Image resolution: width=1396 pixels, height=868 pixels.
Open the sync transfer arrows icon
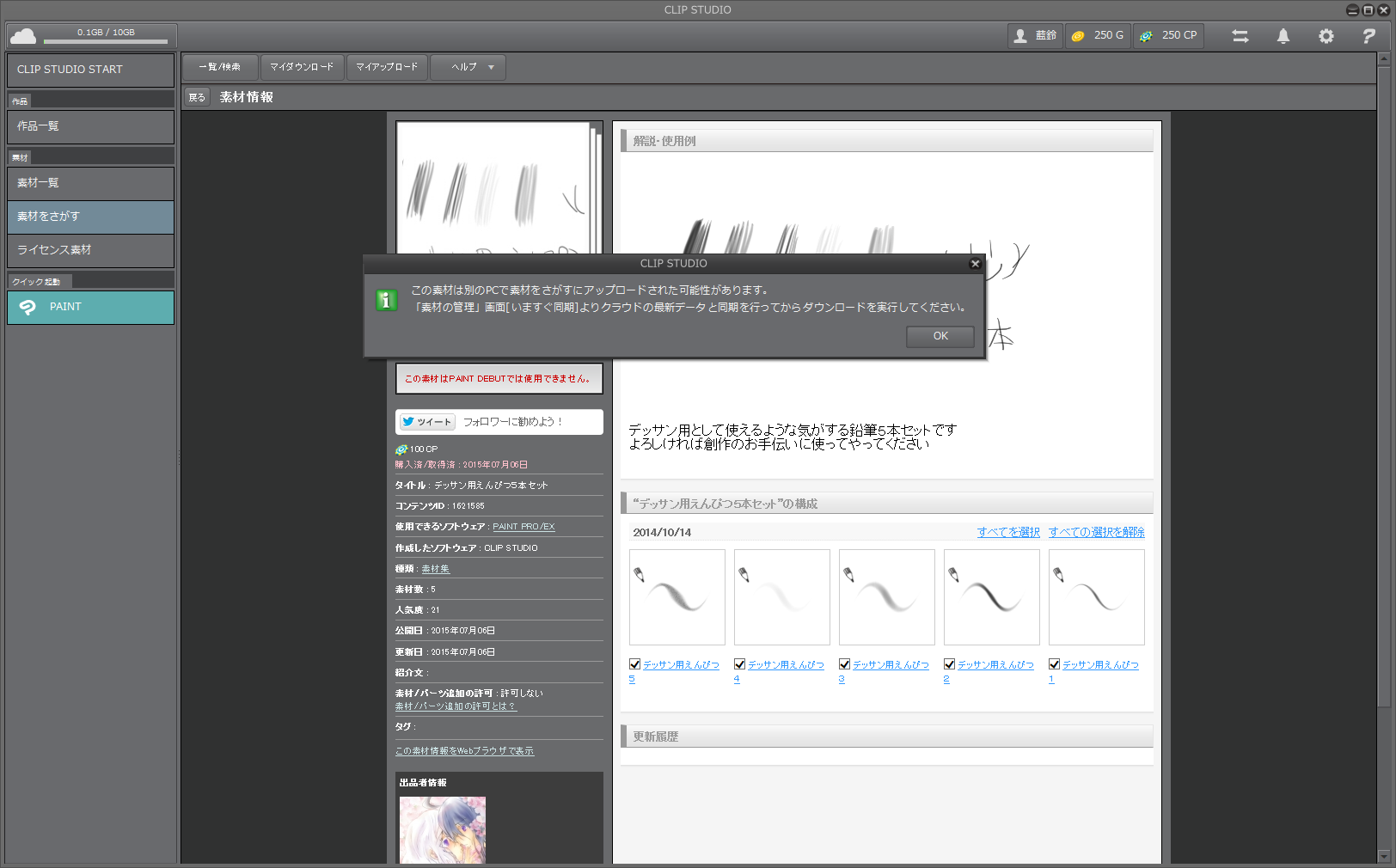[x=1240, y=36]
